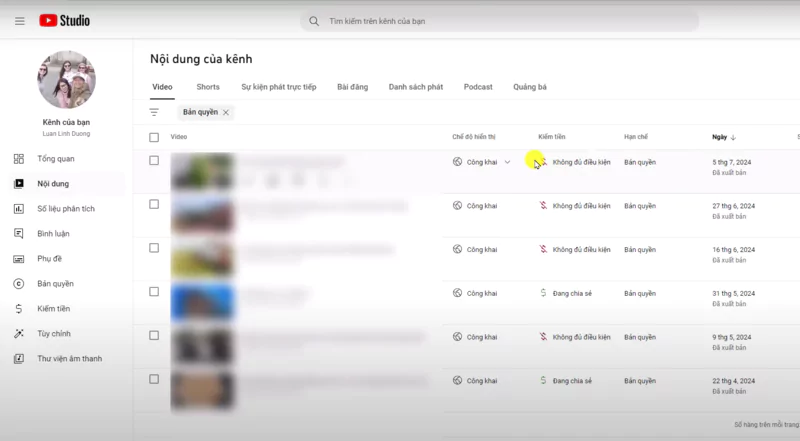Open the hamburger navigation menu
800x441 pixels.
pyautogui.click(x=19, y=21)
